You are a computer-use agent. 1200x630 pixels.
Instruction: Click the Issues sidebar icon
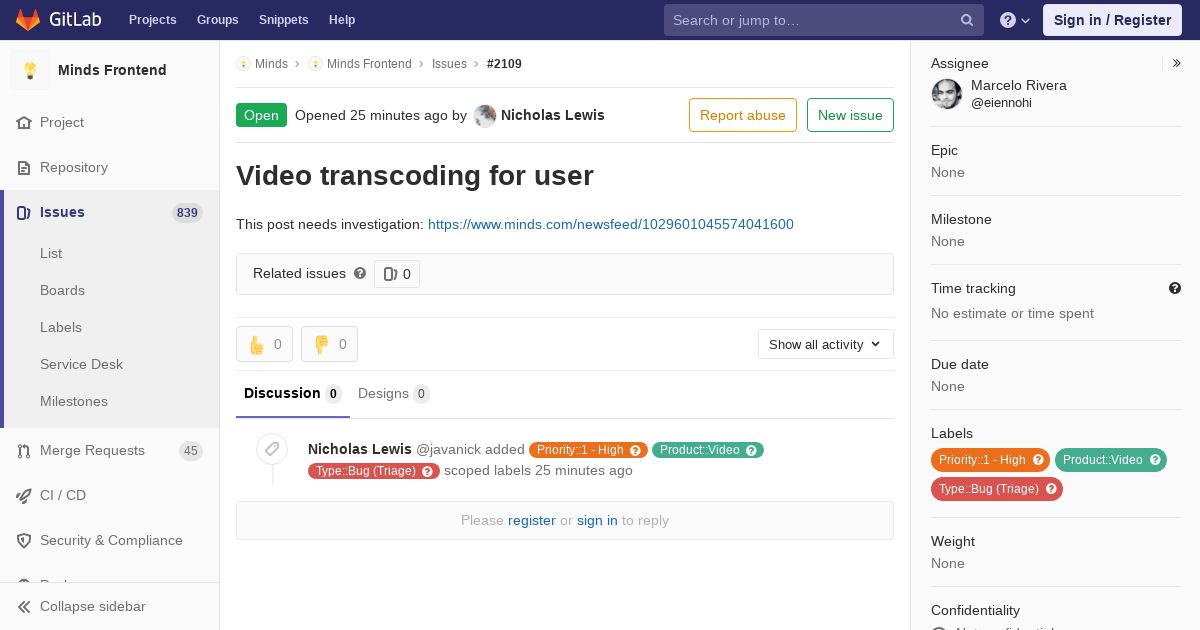point(24,212)
